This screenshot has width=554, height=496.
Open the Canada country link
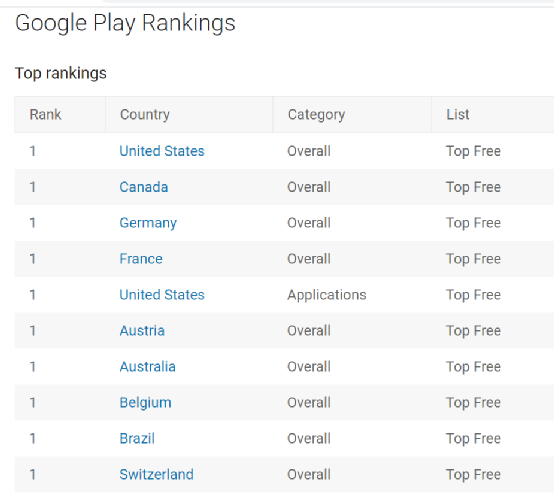[x=143, y=187]
